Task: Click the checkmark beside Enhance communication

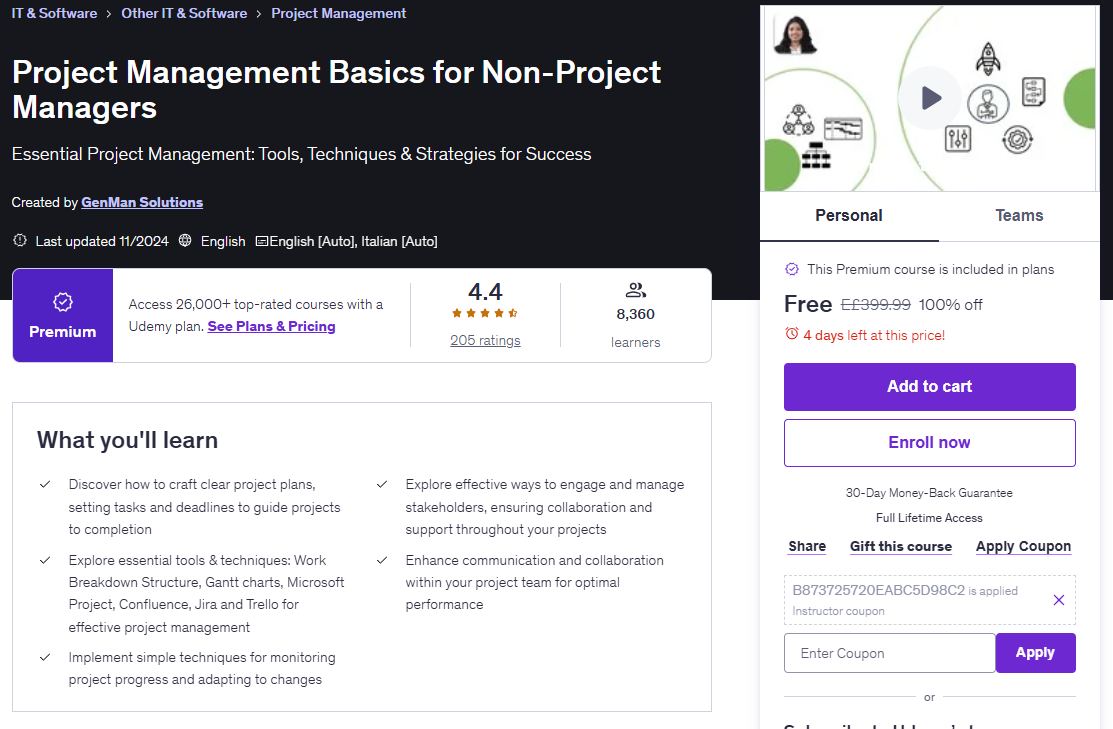Action: coord(382,560)
